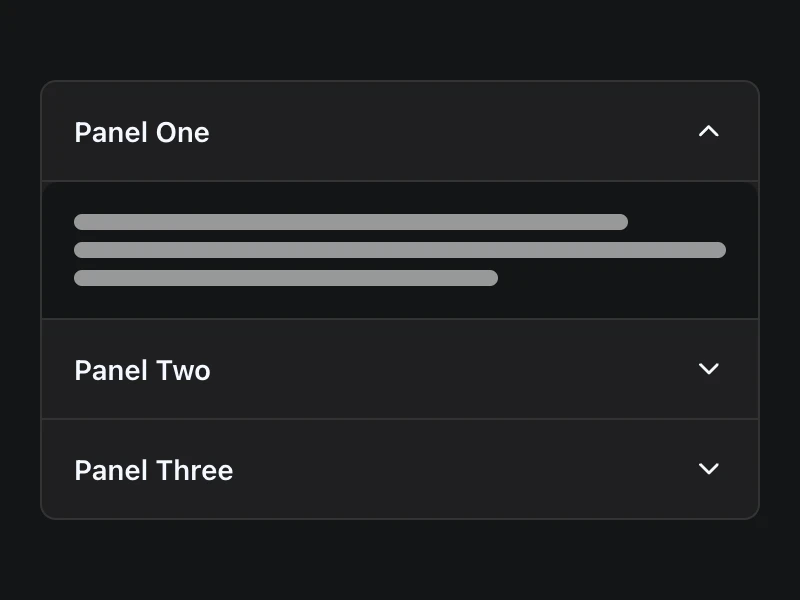This screenshot has height=600, width=800.
Task: Toggle the Panel One header row
Action: pyautogui.click(x=400, y=132)
